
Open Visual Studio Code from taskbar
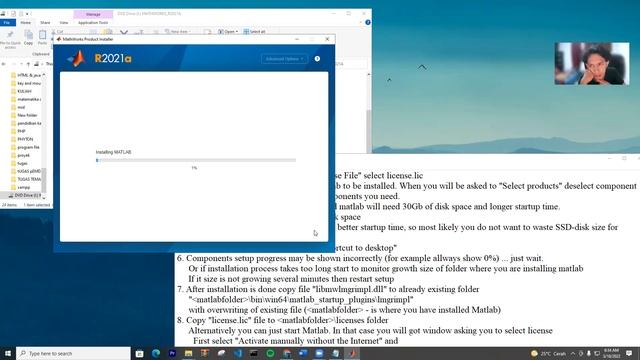[x=238, y=353]
